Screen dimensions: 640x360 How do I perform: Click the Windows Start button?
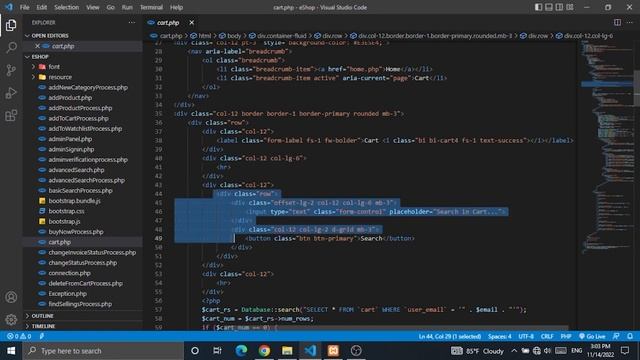click(x=11, y=351)
